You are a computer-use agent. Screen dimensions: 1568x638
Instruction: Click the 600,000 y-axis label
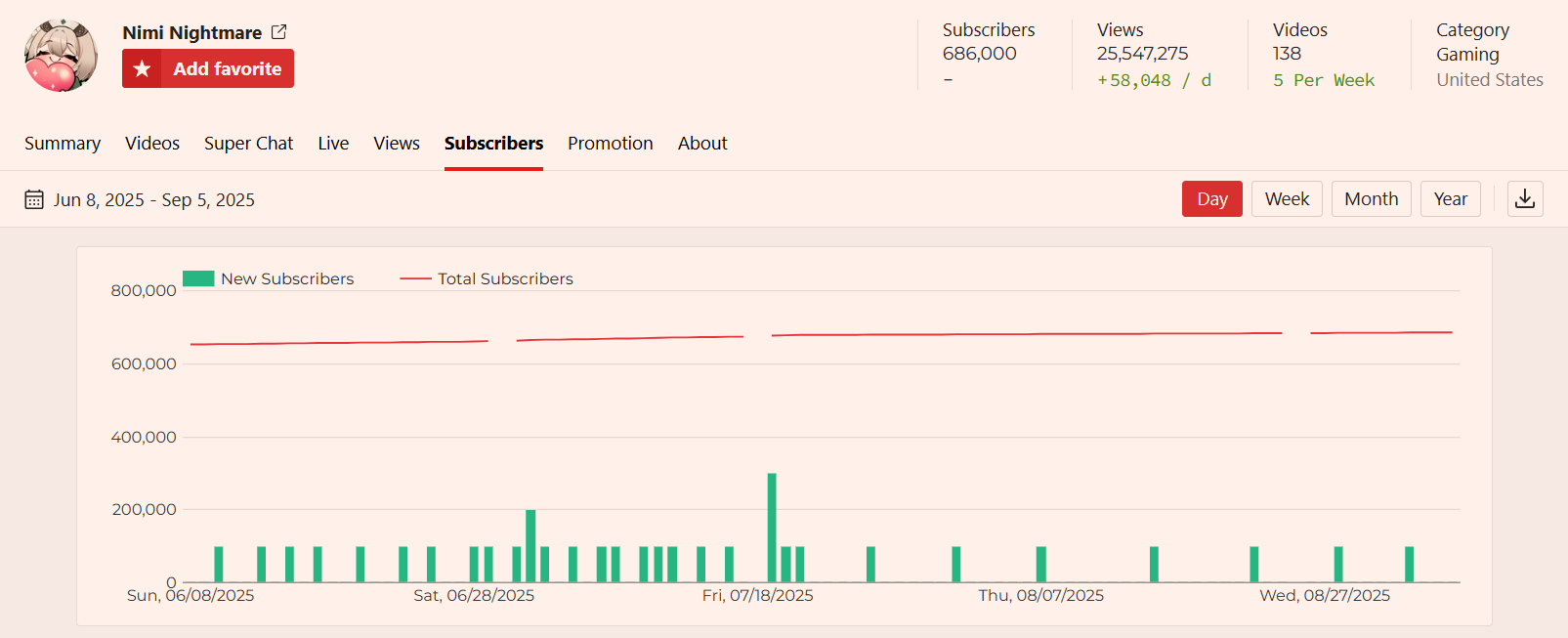[x=144, y=363]
